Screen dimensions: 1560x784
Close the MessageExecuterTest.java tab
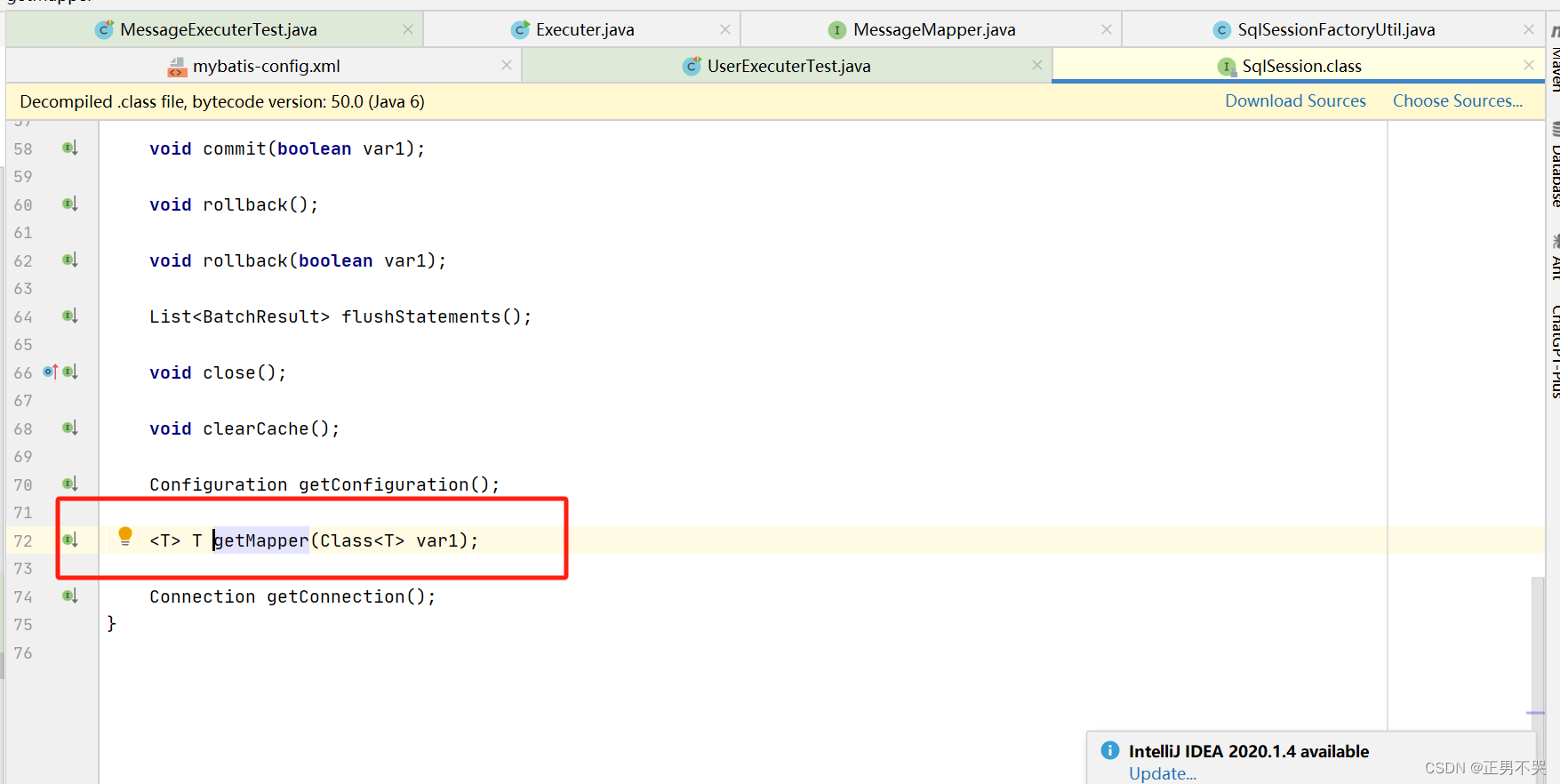(x=408, y=29)
